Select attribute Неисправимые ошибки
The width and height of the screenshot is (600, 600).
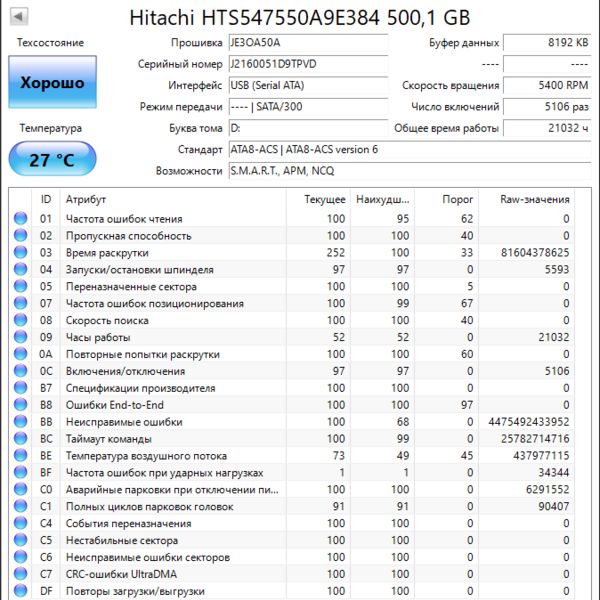pyautogui.click(x=124, y=422)
